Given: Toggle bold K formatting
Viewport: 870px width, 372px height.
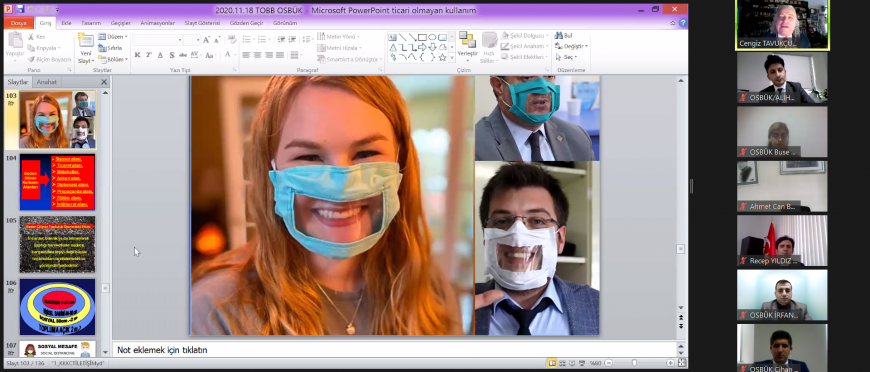Looking at the screenshot, I should (x=137, y=55).
